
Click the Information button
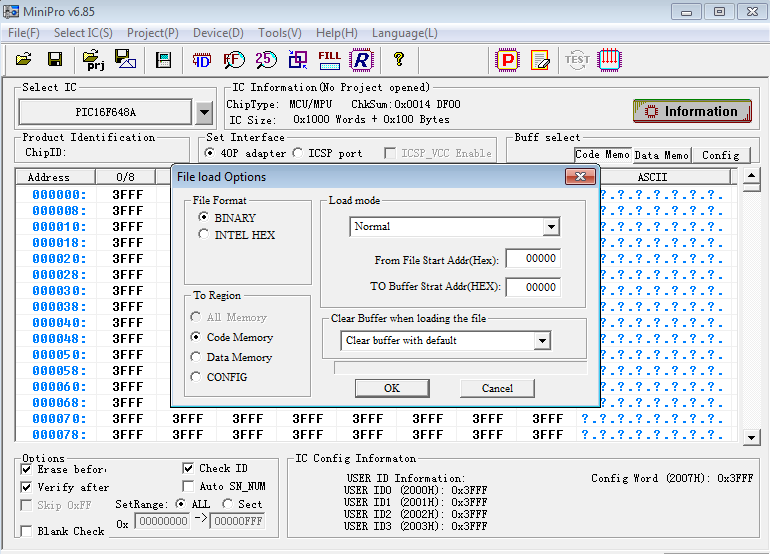tap(692, 111)
